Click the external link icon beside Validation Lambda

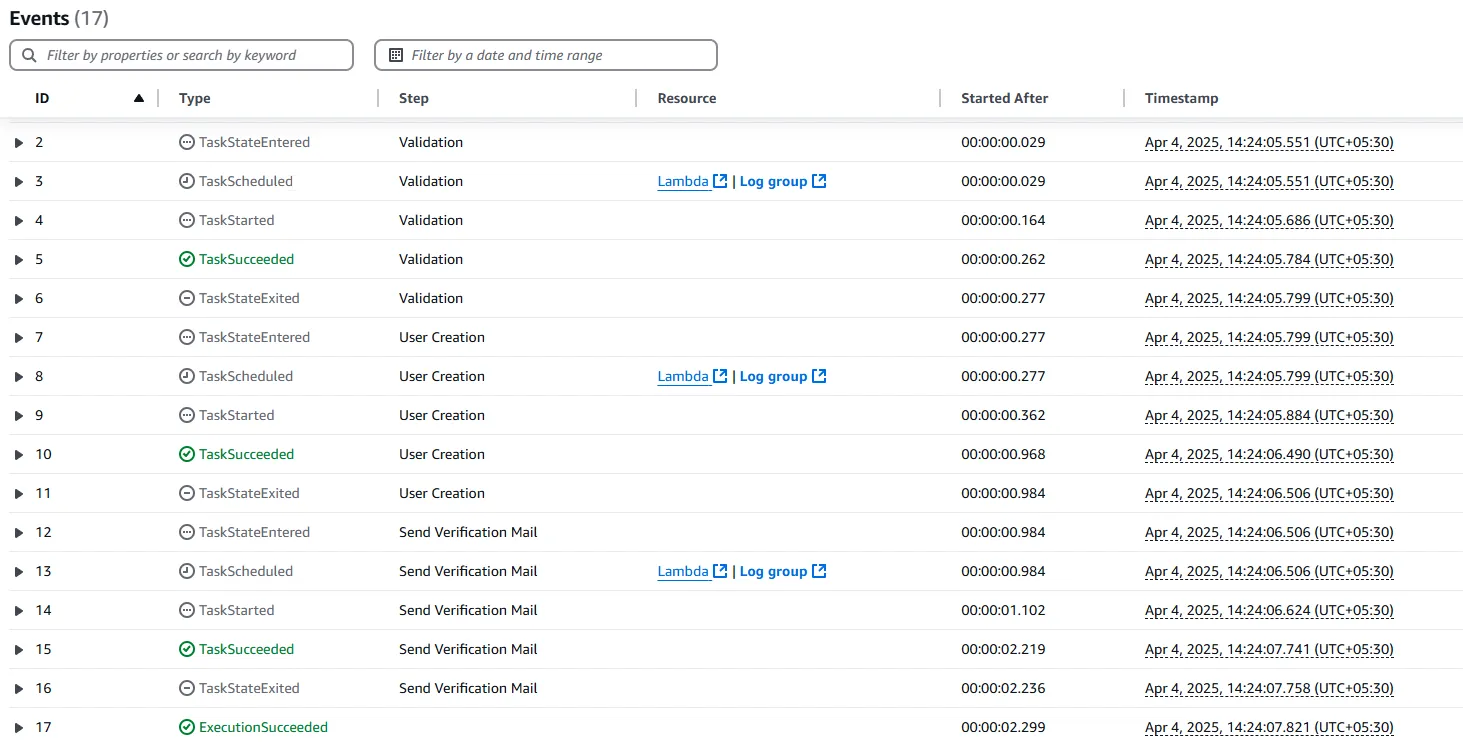(x=720, y=182)
